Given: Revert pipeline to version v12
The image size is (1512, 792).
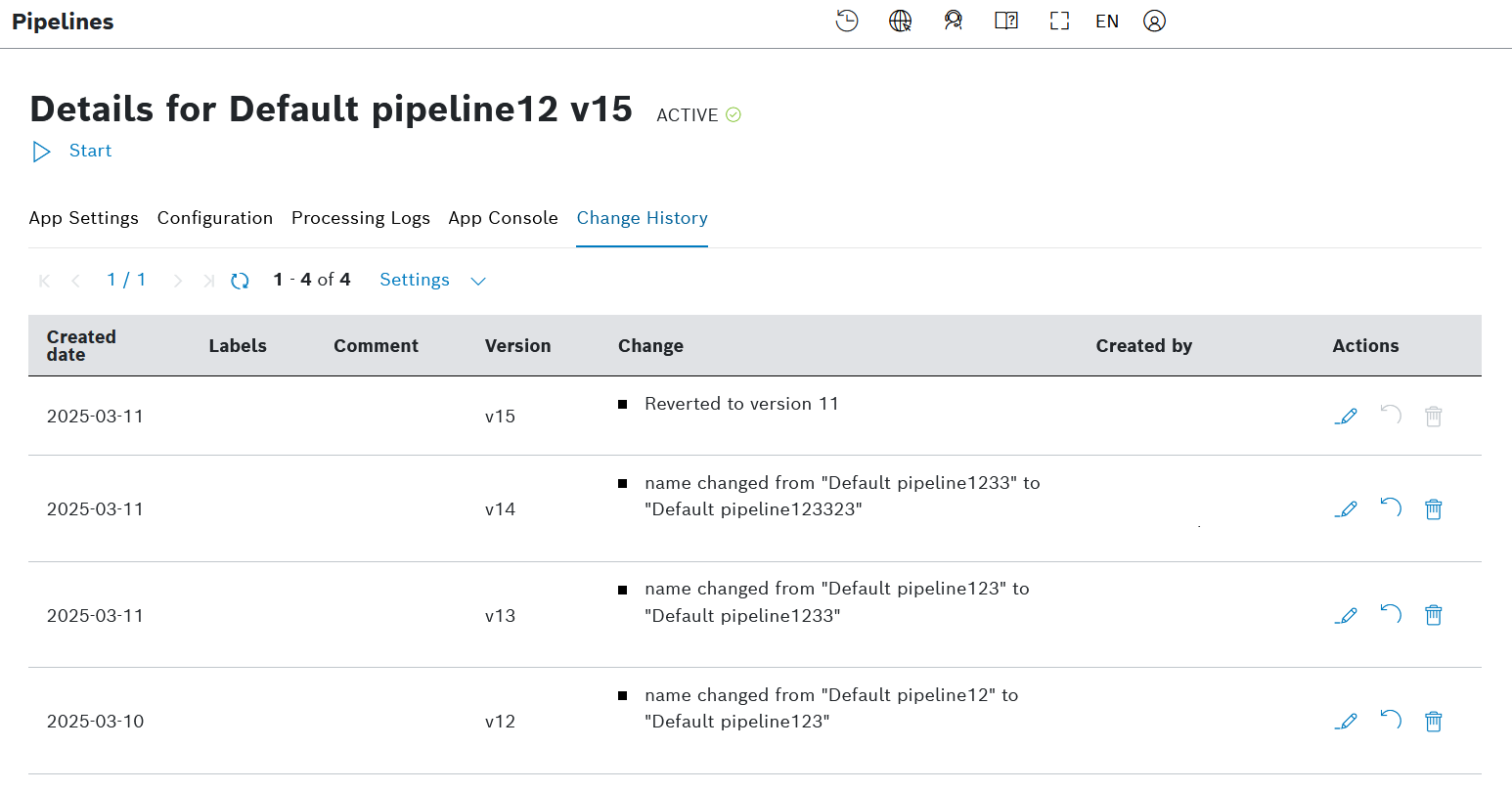Looking at the screenshot, I should (1391, 722).
